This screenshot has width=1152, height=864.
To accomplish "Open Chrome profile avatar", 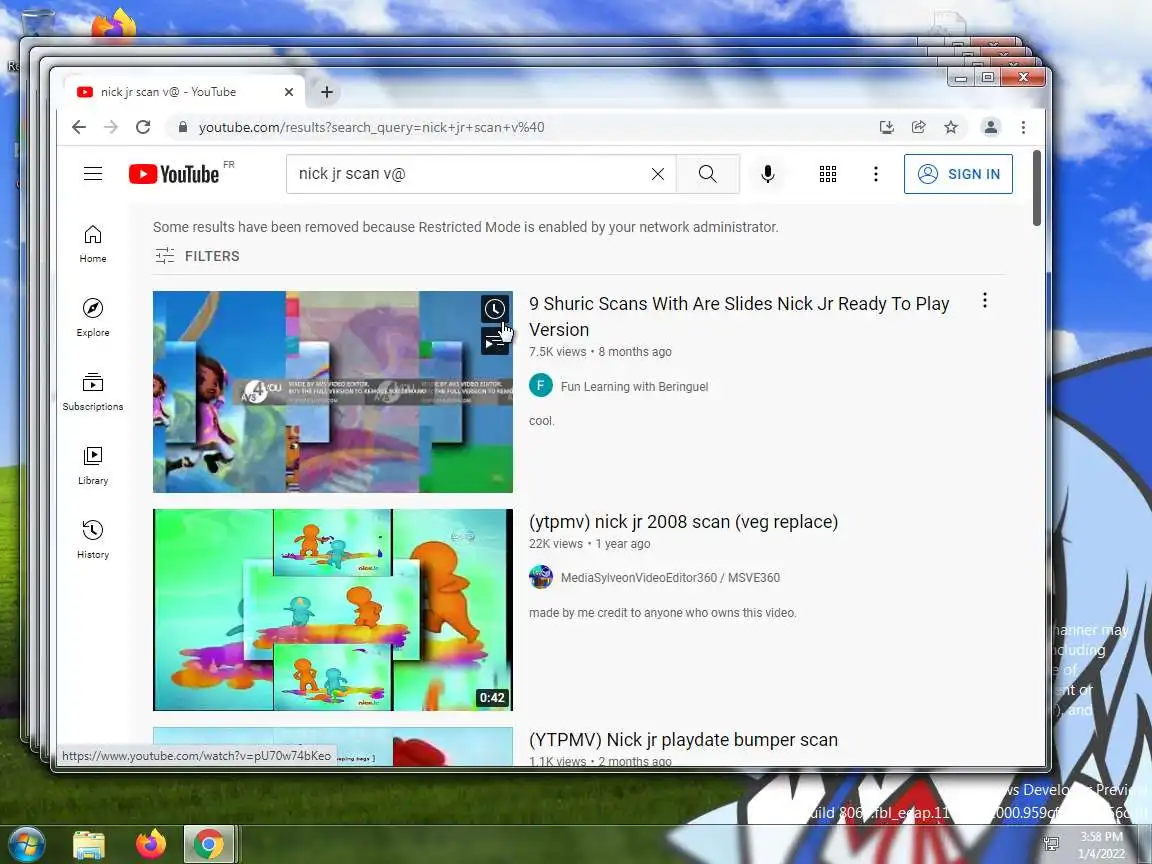I will coord(990,127).
